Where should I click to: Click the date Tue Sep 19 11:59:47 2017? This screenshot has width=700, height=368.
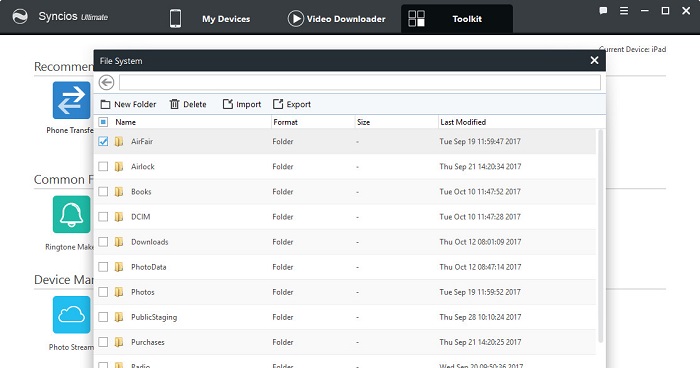(x=480, y=142)
